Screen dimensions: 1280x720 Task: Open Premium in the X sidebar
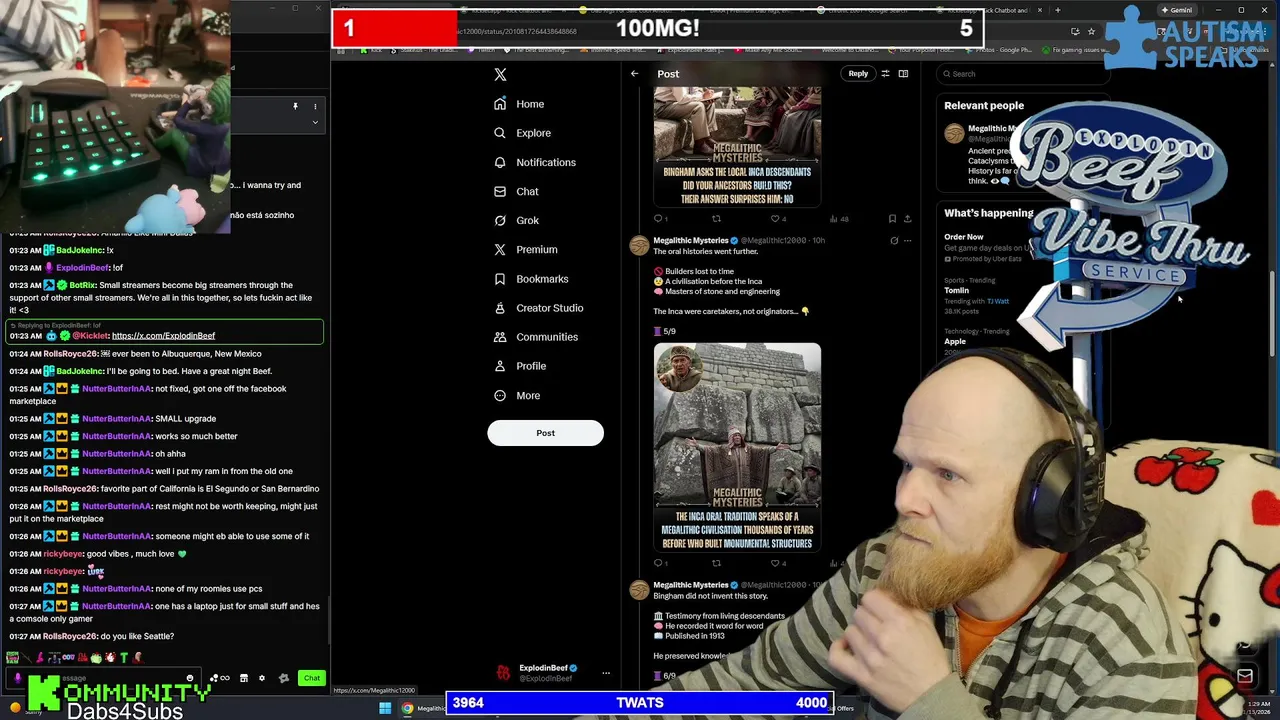click(x=525, y=249)
